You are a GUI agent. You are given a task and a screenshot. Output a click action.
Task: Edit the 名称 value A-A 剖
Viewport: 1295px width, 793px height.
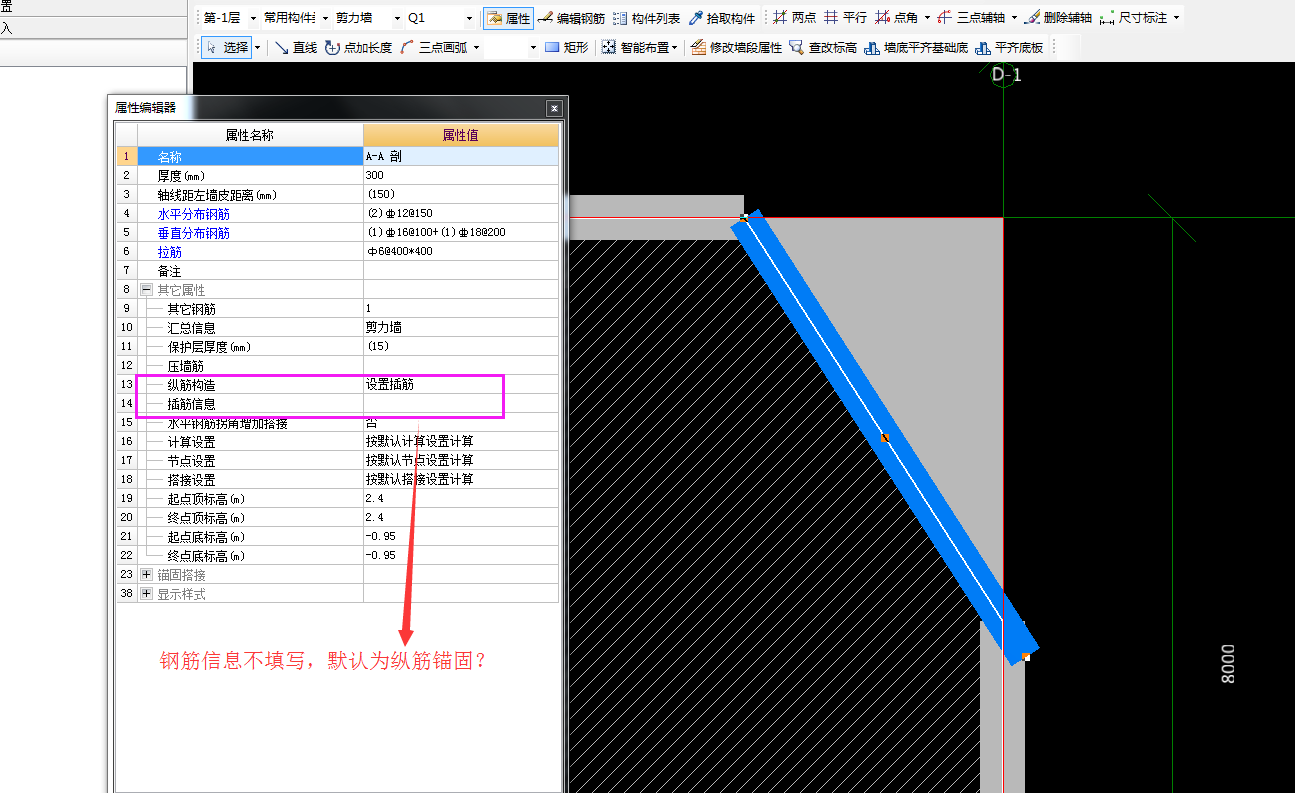[x=460, y=156]
